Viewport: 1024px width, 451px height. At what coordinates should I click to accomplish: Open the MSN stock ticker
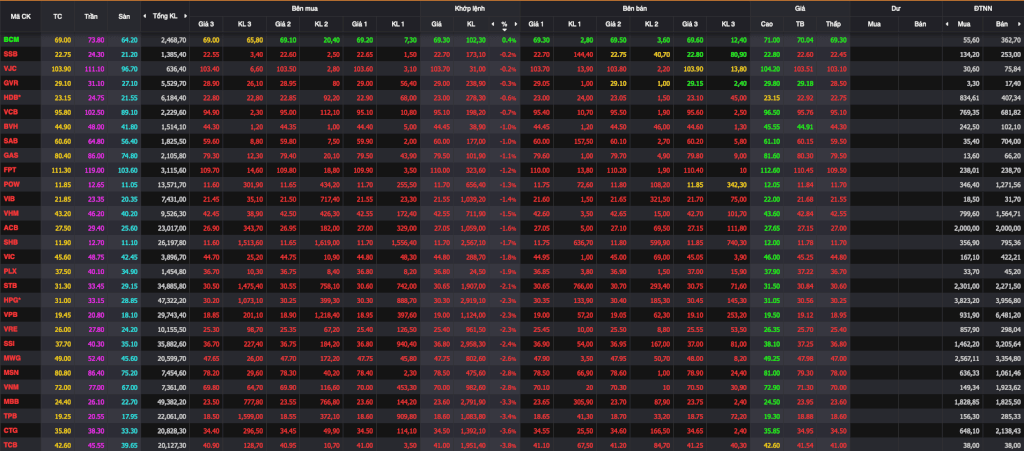11,371
